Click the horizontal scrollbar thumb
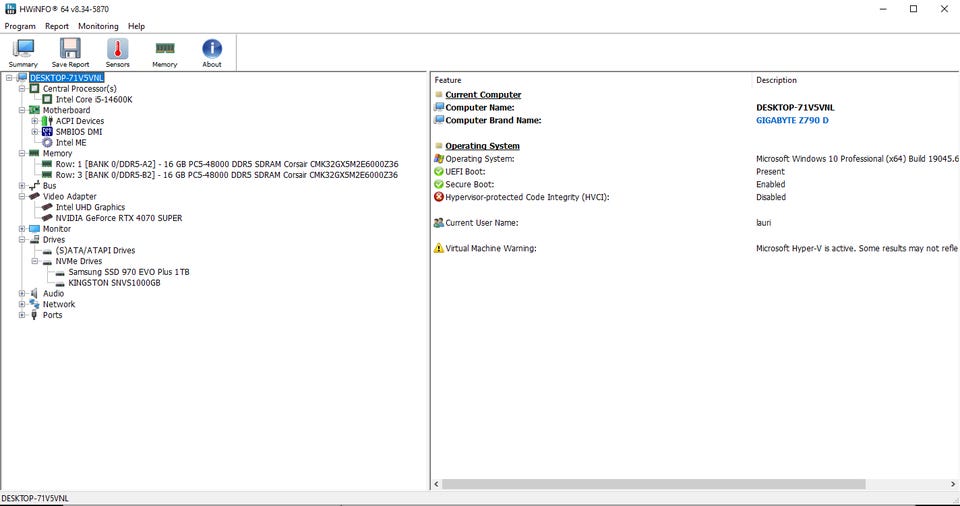Viewport: 960px width, 506px height. (x=654, y=484)
